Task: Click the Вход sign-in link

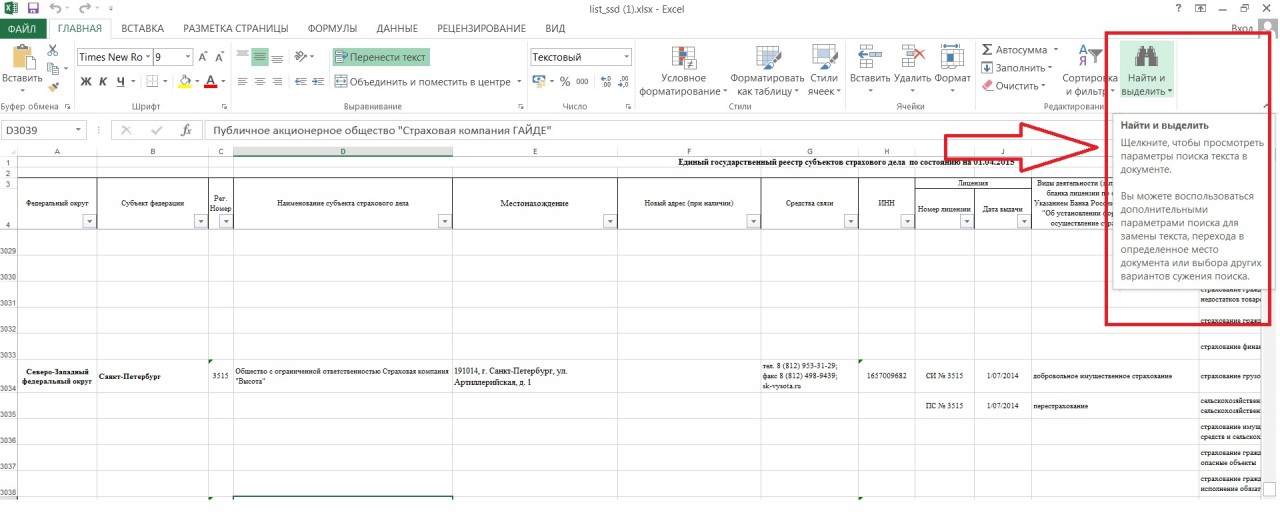Action: pyautogui.click(x=1242, y=30)
